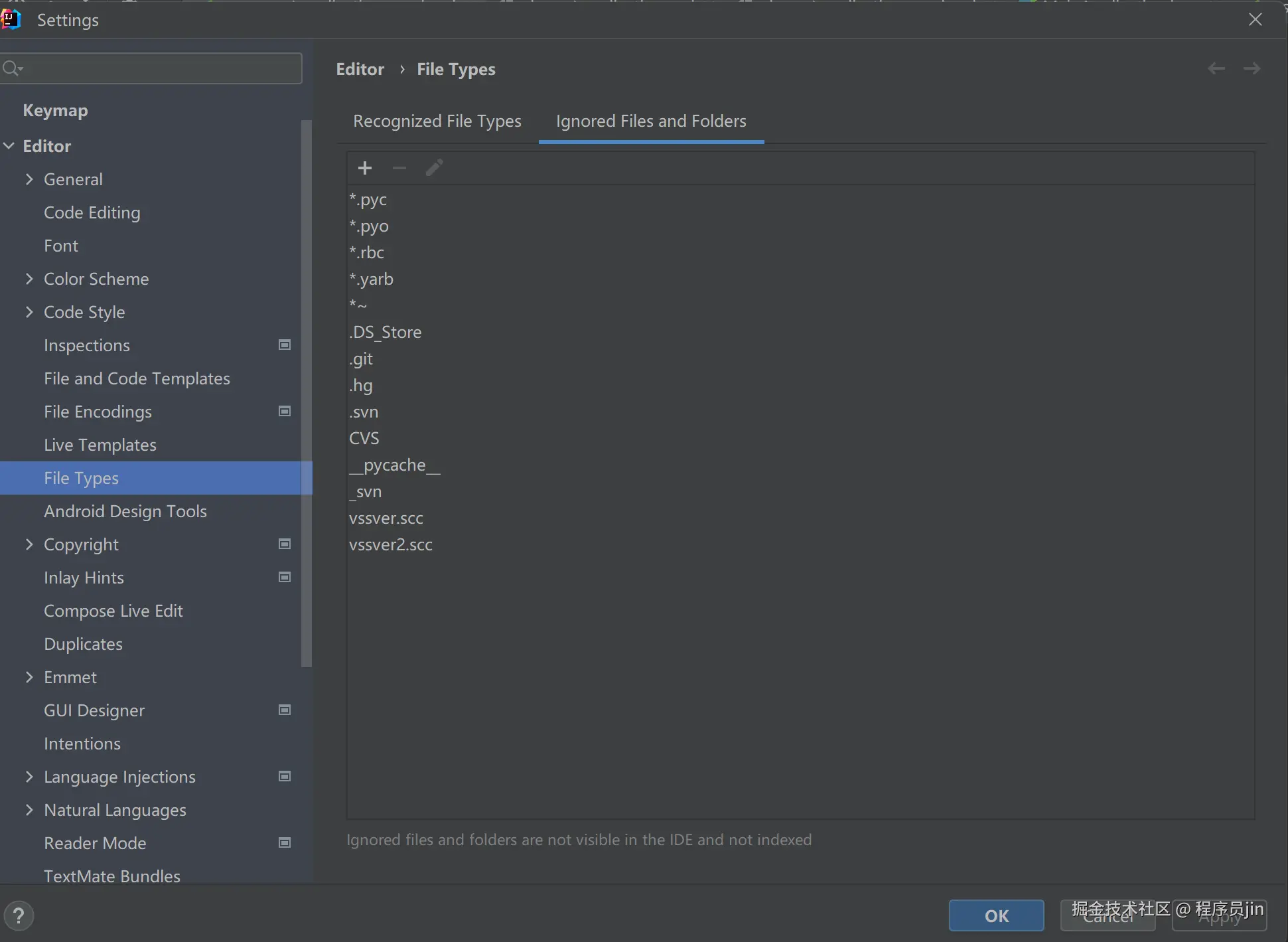Click project-level icon beside GUI Designer
Viewport: 1288px width, 942px height.
click(x=285, y=710)
